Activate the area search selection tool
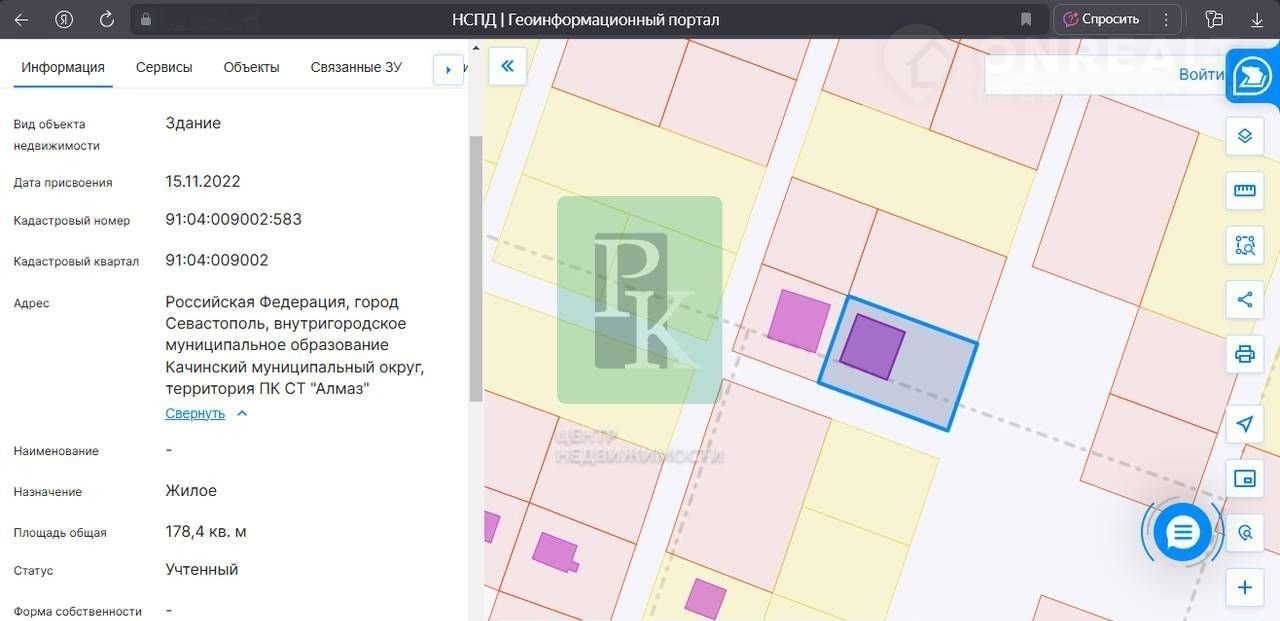This screenshot has width=1280, height=621. point(1244,245)
